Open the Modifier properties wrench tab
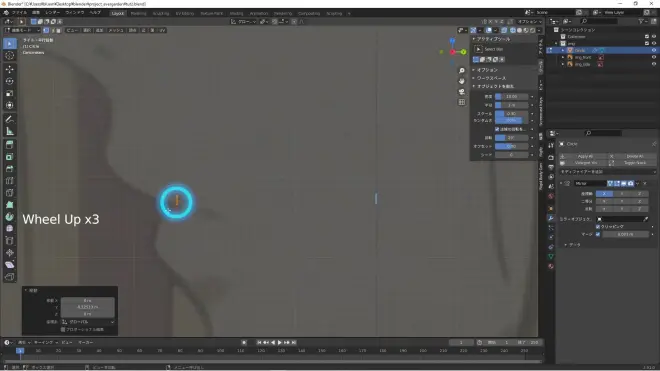 tap(551, 218)
